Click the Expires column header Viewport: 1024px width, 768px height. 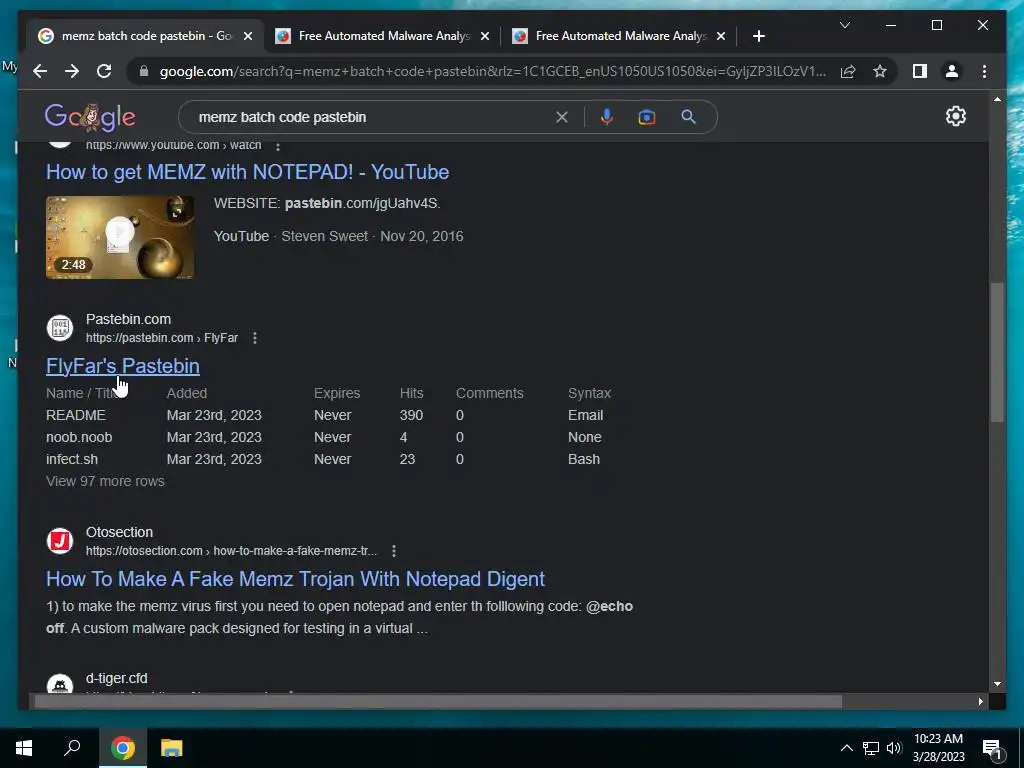[x=337, y=393]
